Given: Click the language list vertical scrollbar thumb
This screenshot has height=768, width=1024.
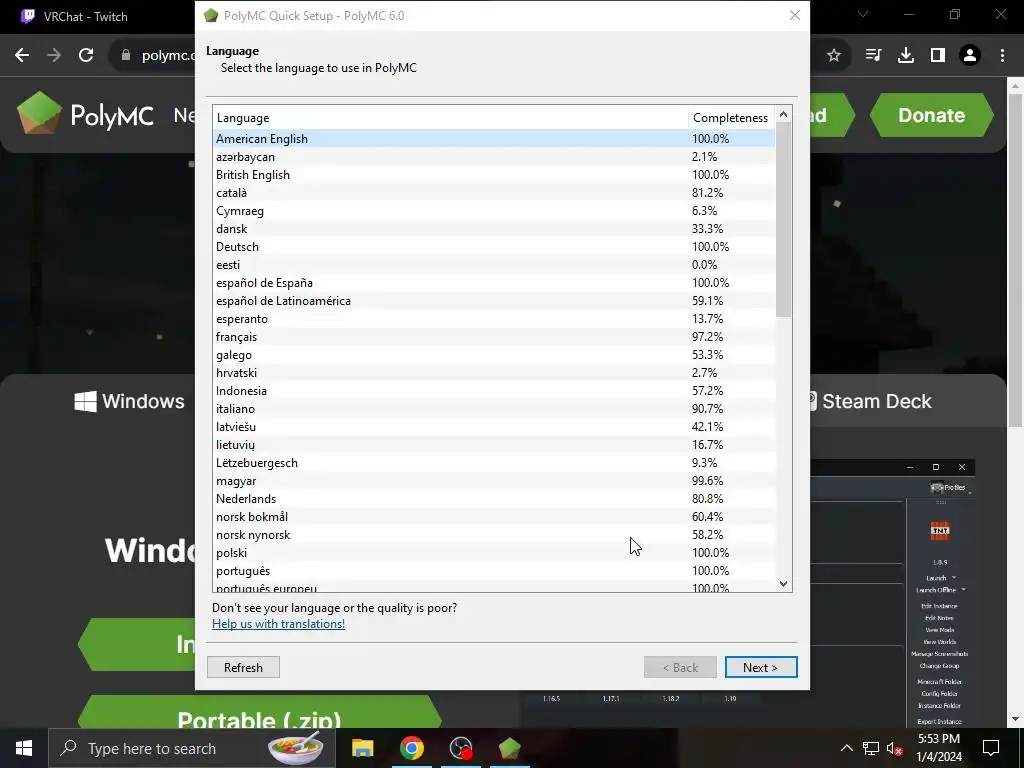Looking at the screenshot, I should click(784, 219).
